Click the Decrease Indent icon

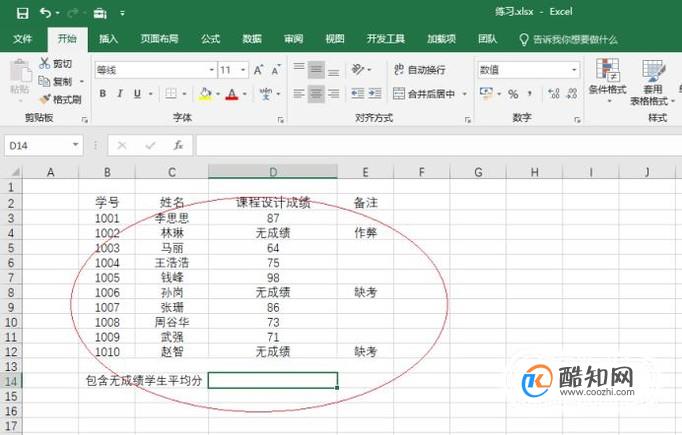tap(358, 94)
